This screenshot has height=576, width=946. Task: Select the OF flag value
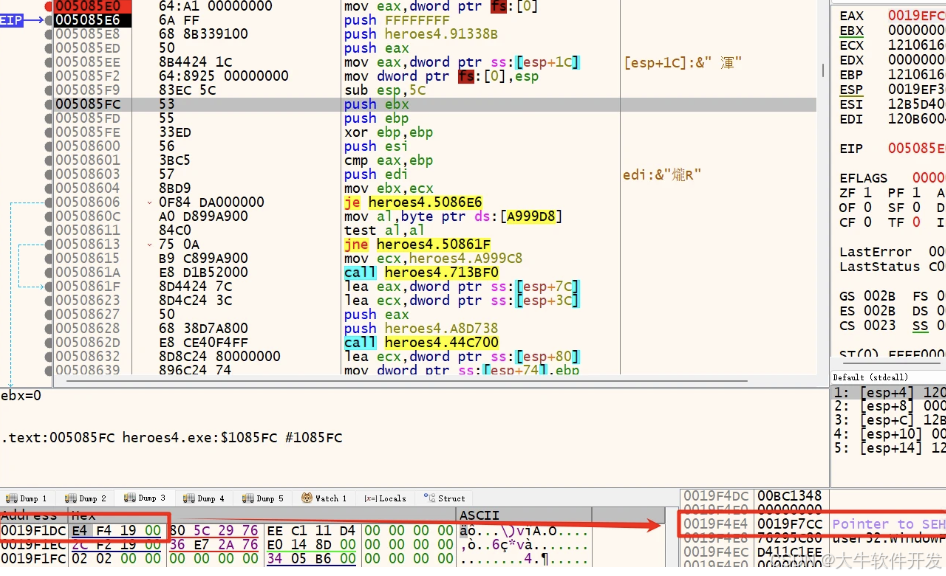868,207
